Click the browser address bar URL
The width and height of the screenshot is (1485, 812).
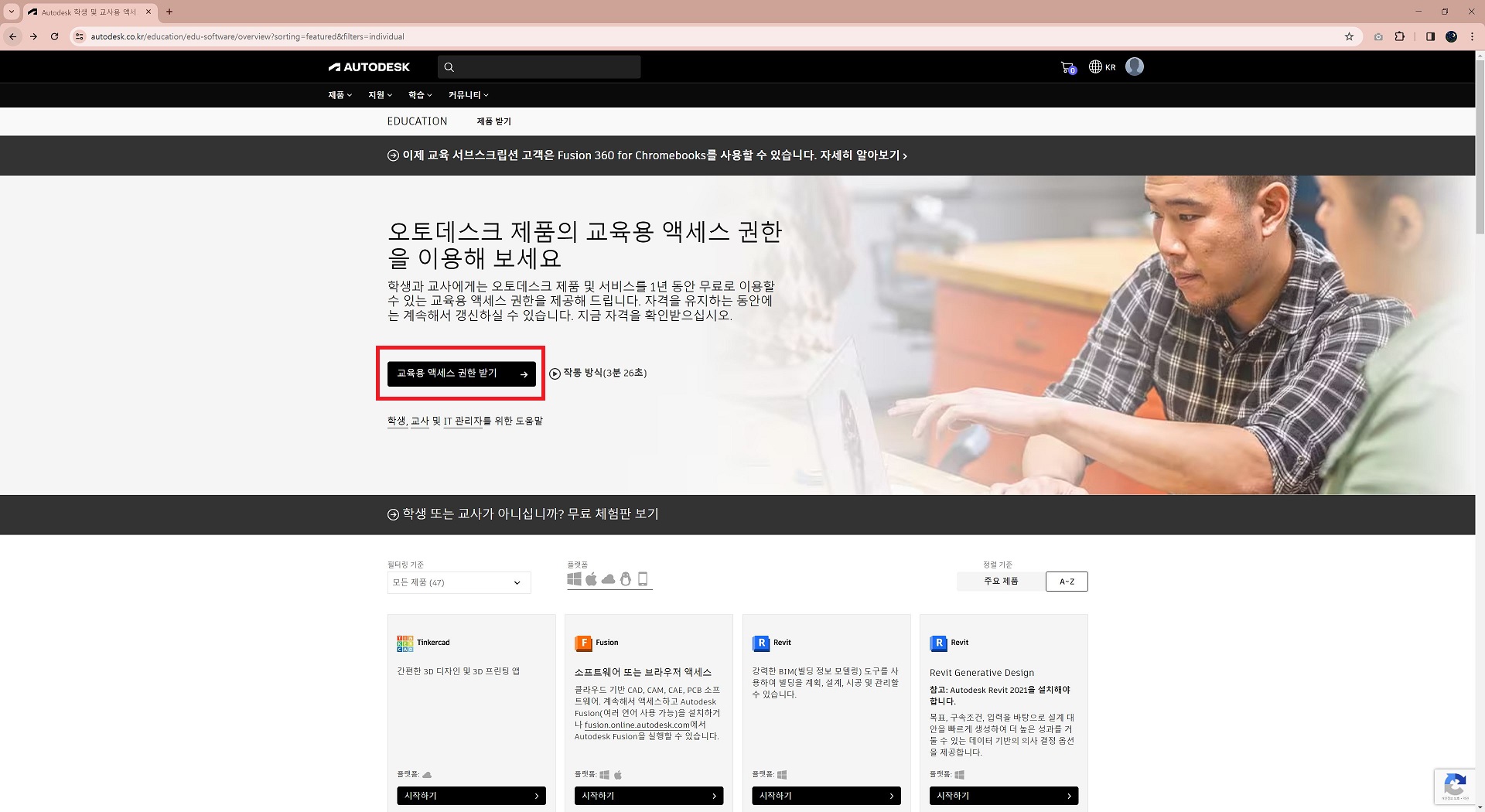click(x=247, y=36)
